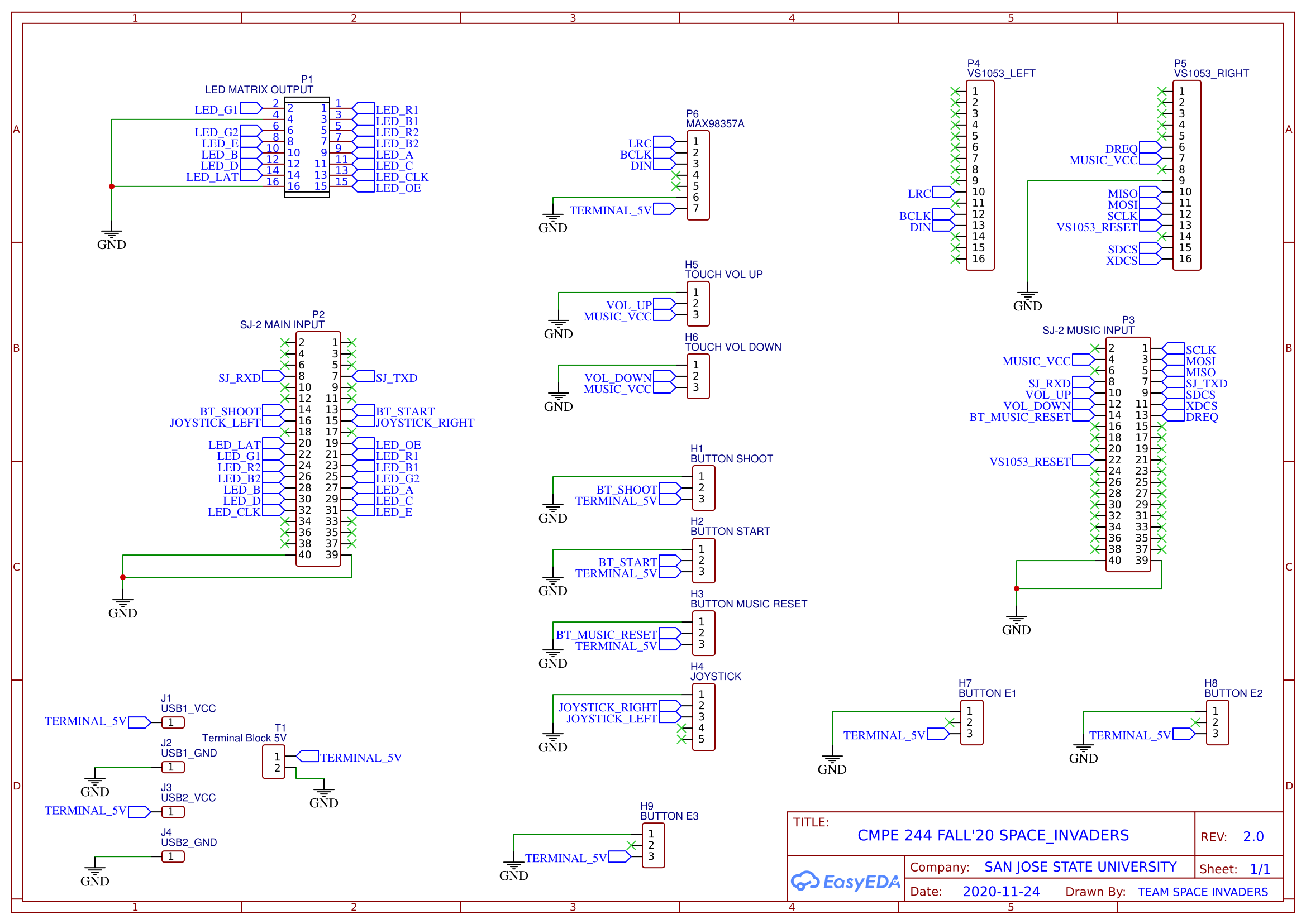The width and height of the screenshot is (1306, 924).
Task: Select the GND symbol below P1 connector
Action: [112, 240]
